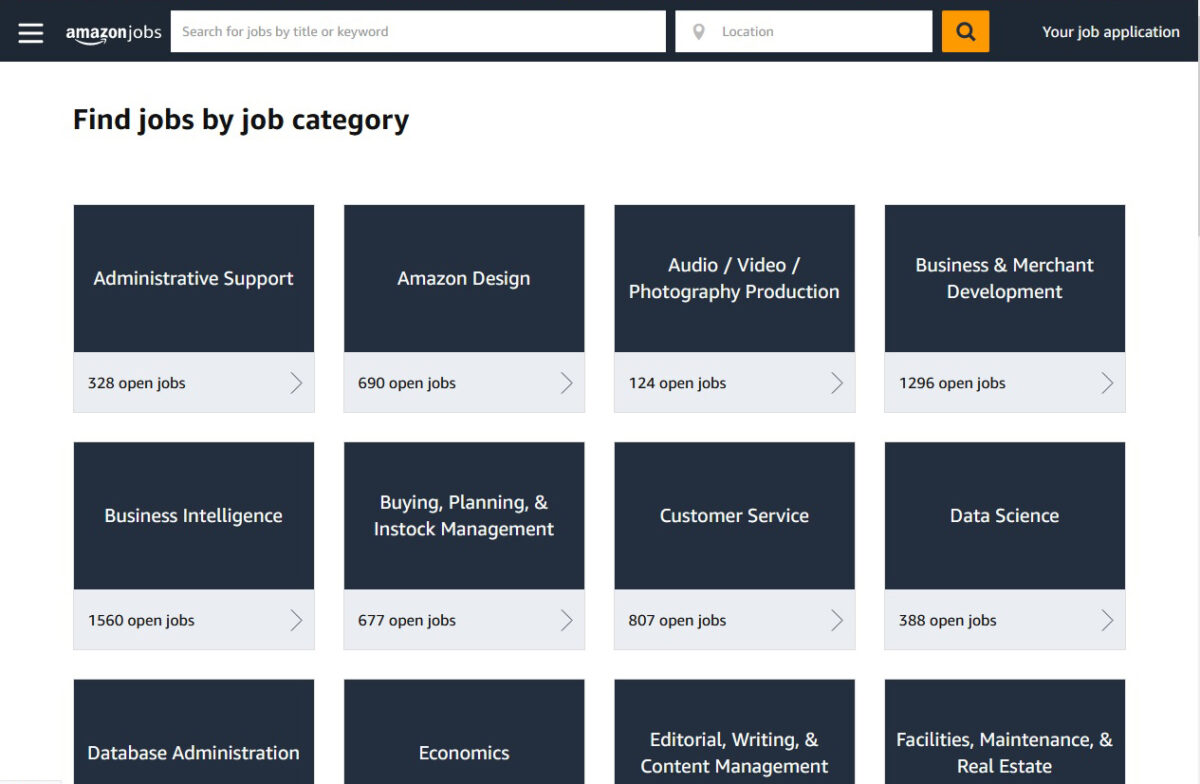Focus the job title or keyword search field
This screenshot has width=1200, height=784.
tap(418, 31)
